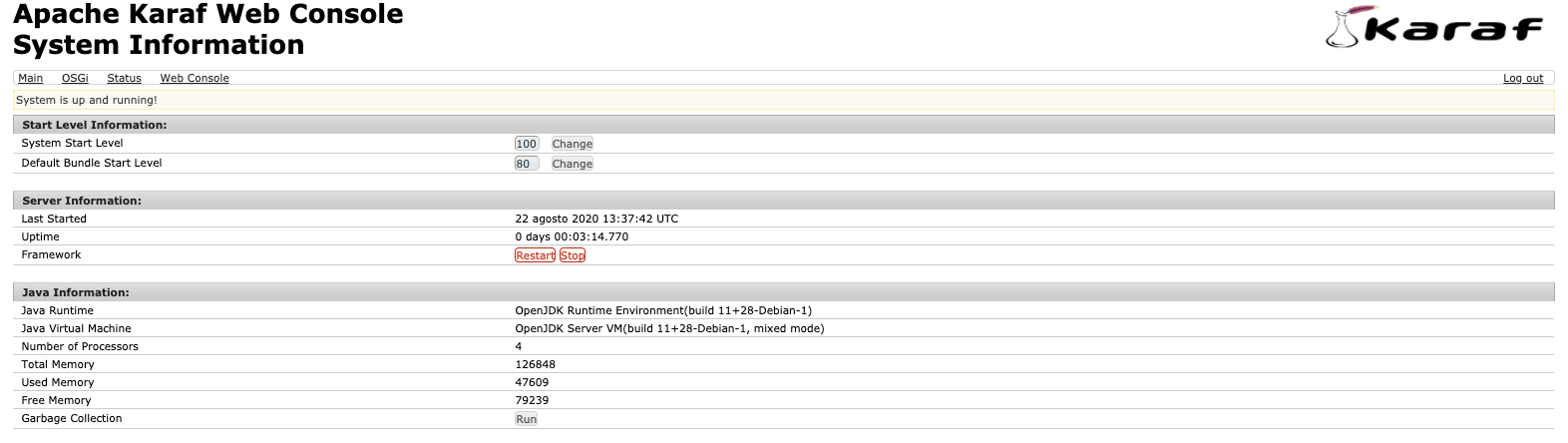Stop the framework
The width and height of the screenshot is (1568, 443).
[573, 255]
